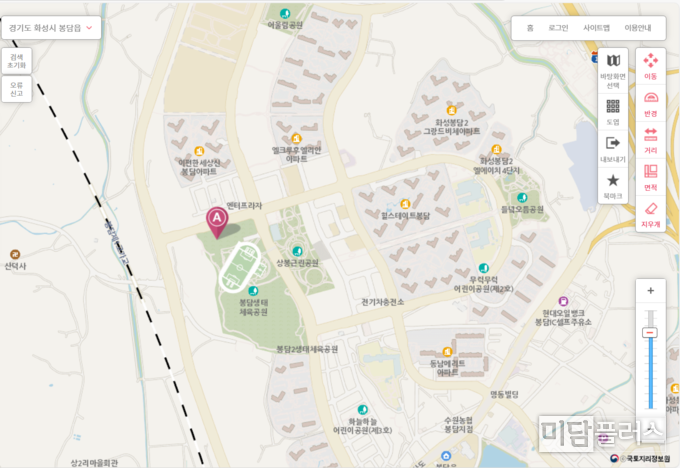This screenshot has height=468, width=680.
Task: Open 바탕화면 선택 base map chooser
Action: coord(613,71)
